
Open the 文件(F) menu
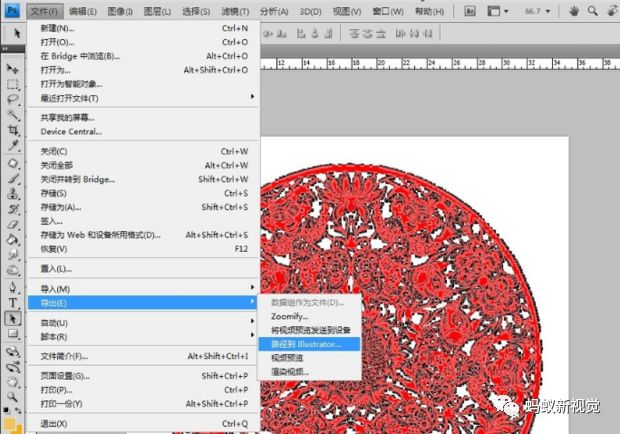[x=44, y=11]
